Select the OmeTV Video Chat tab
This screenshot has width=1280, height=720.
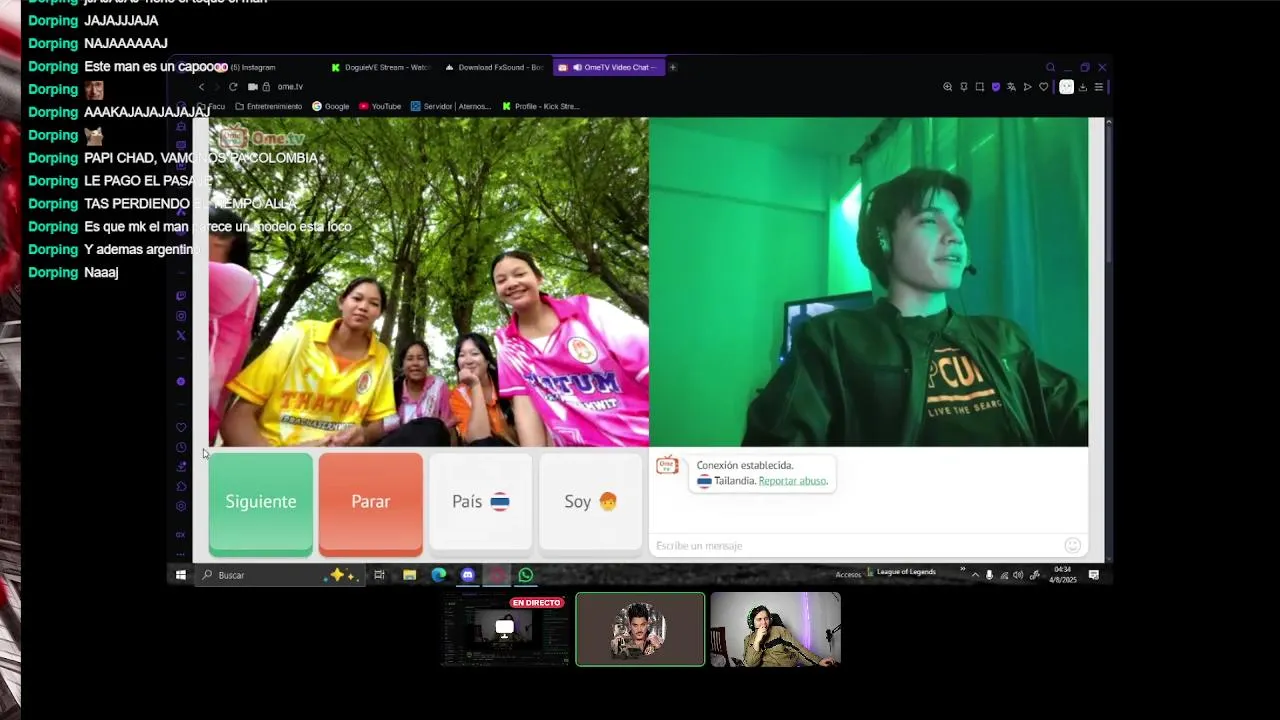click(x=608, y=67)
